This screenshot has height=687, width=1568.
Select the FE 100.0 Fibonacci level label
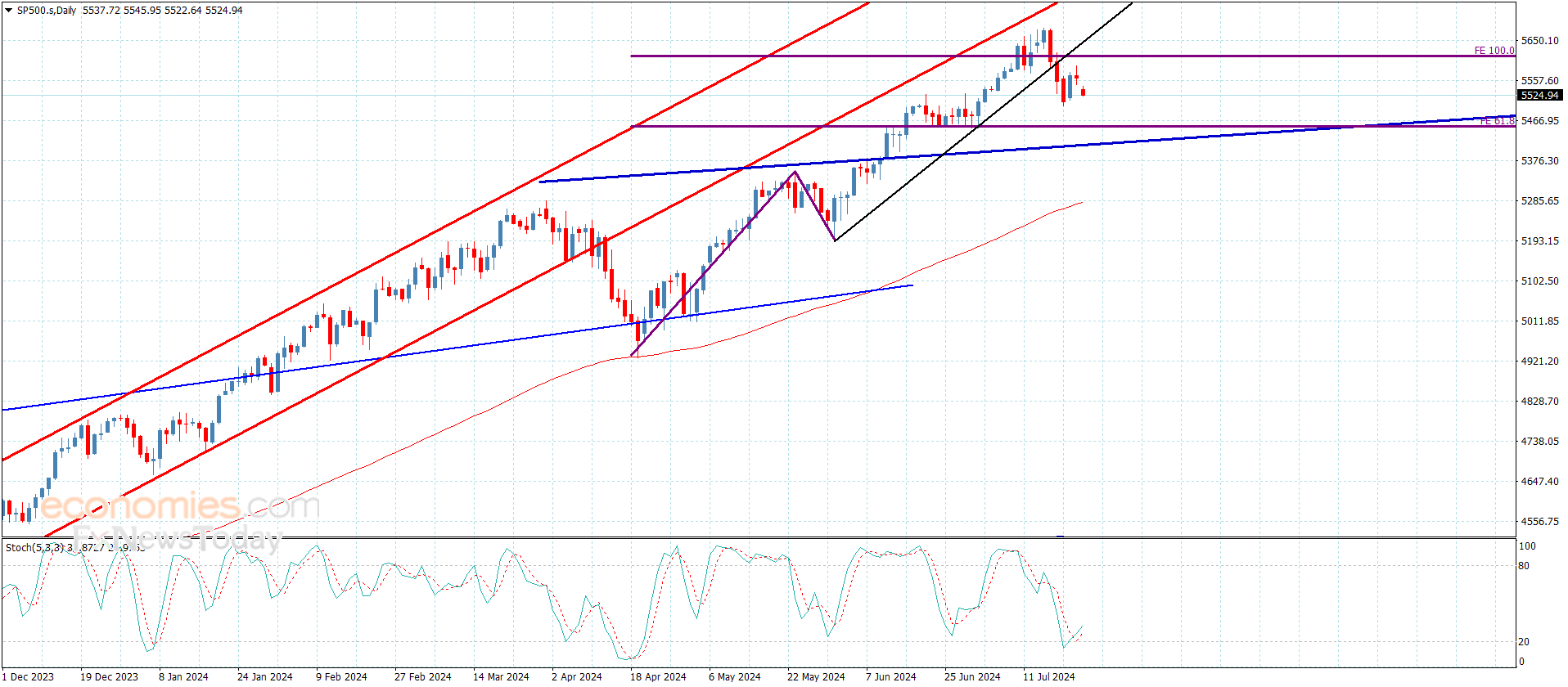1494,51
